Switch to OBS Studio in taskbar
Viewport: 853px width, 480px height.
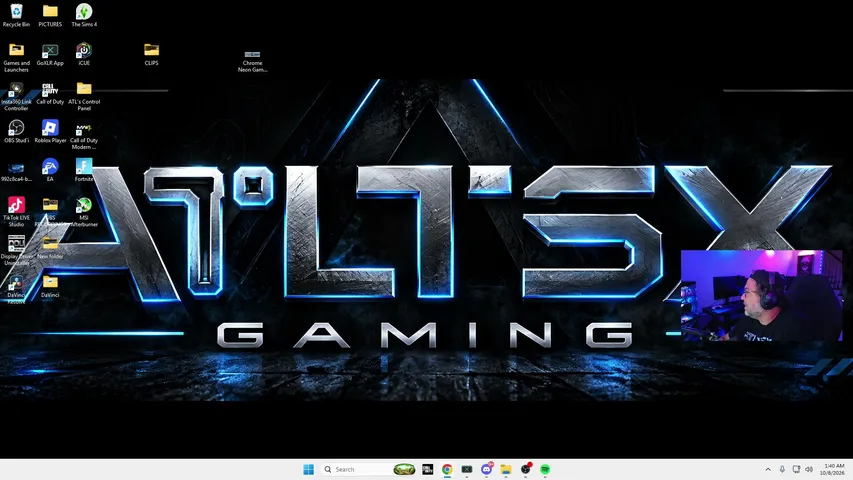(526, 469)
